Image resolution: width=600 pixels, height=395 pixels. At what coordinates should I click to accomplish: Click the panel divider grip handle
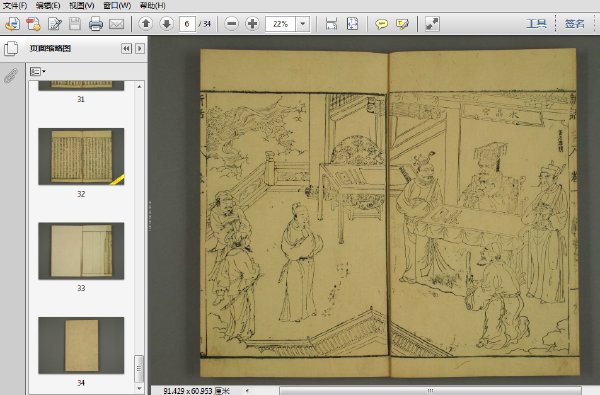(150, 215)
